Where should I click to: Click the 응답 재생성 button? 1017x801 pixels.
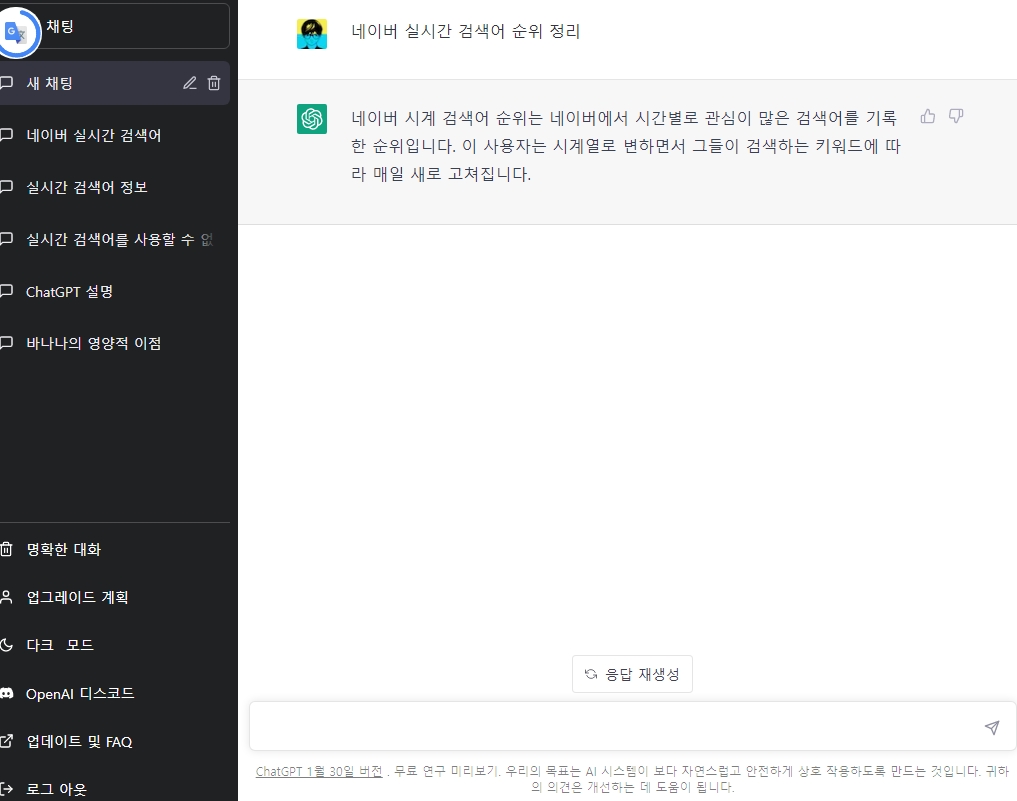click(632, 674)
